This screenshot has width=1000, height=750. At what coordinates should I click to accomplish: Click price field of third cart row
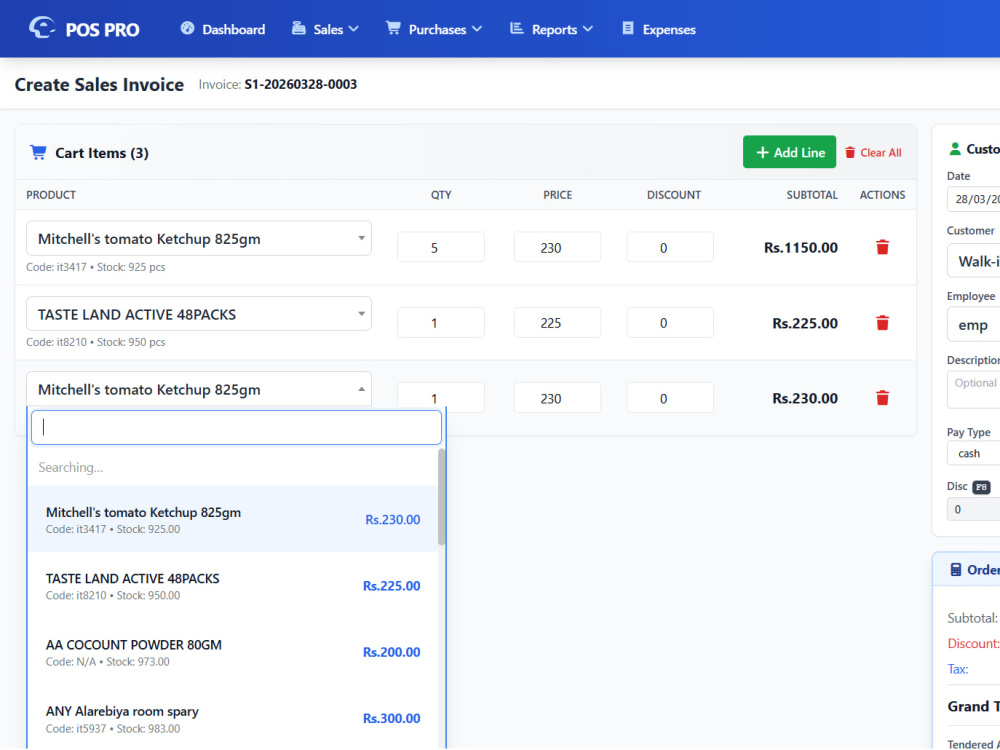click(x=557, y=398)
